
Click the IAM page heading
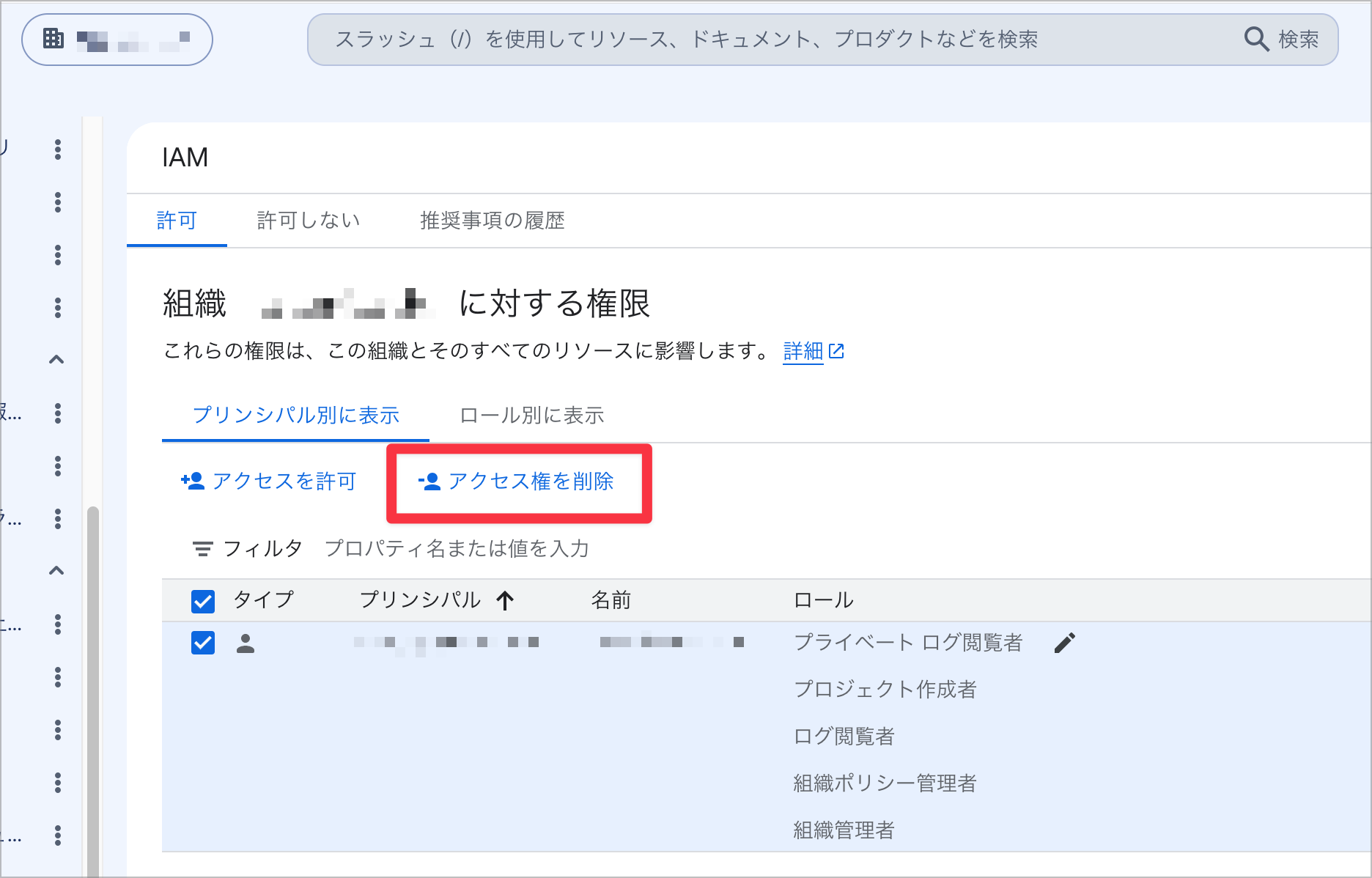(185, 158)
